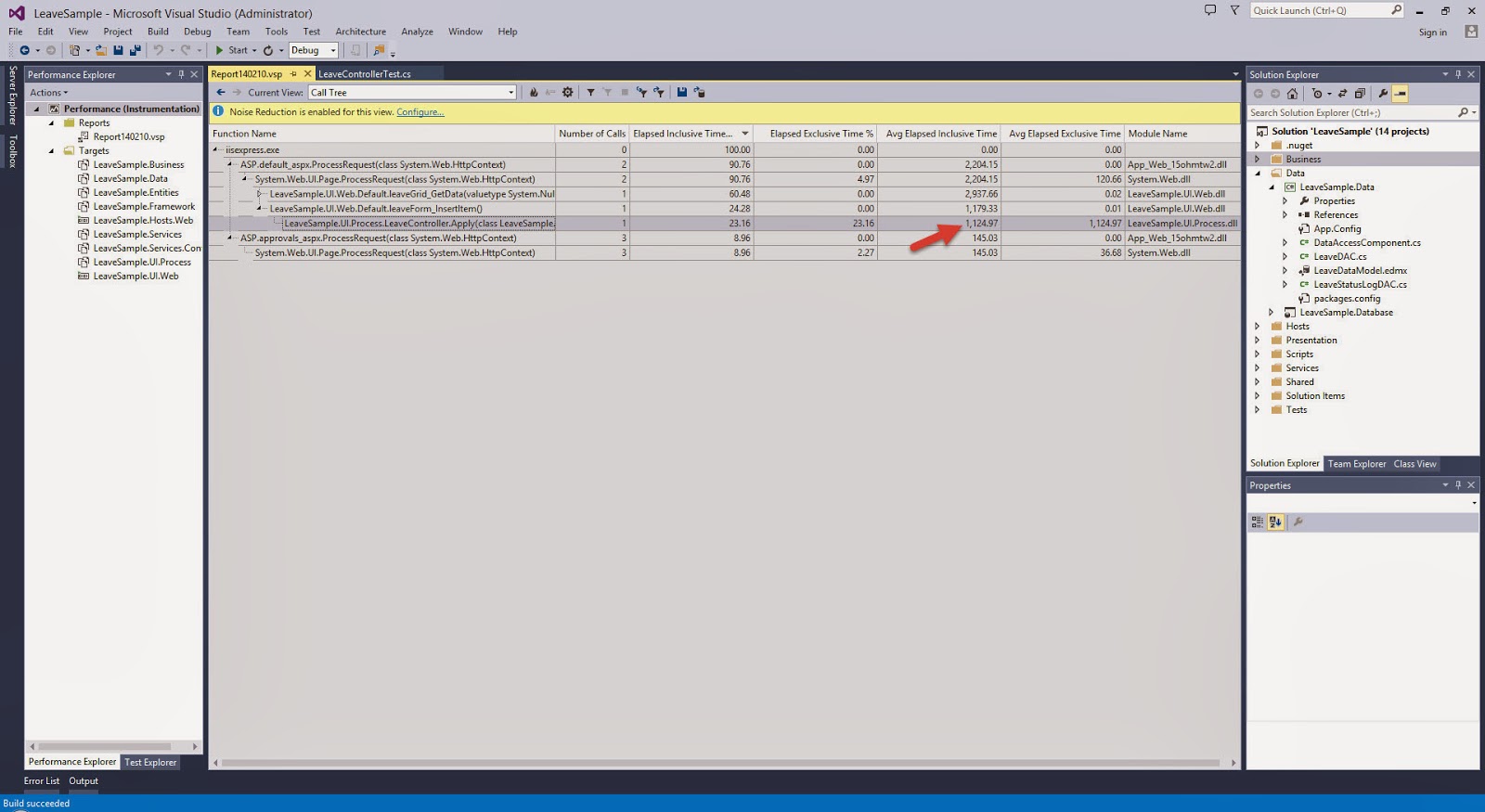
Task: Click the Property Pages wrench in the Properties panel
Action: [1298, 522]
